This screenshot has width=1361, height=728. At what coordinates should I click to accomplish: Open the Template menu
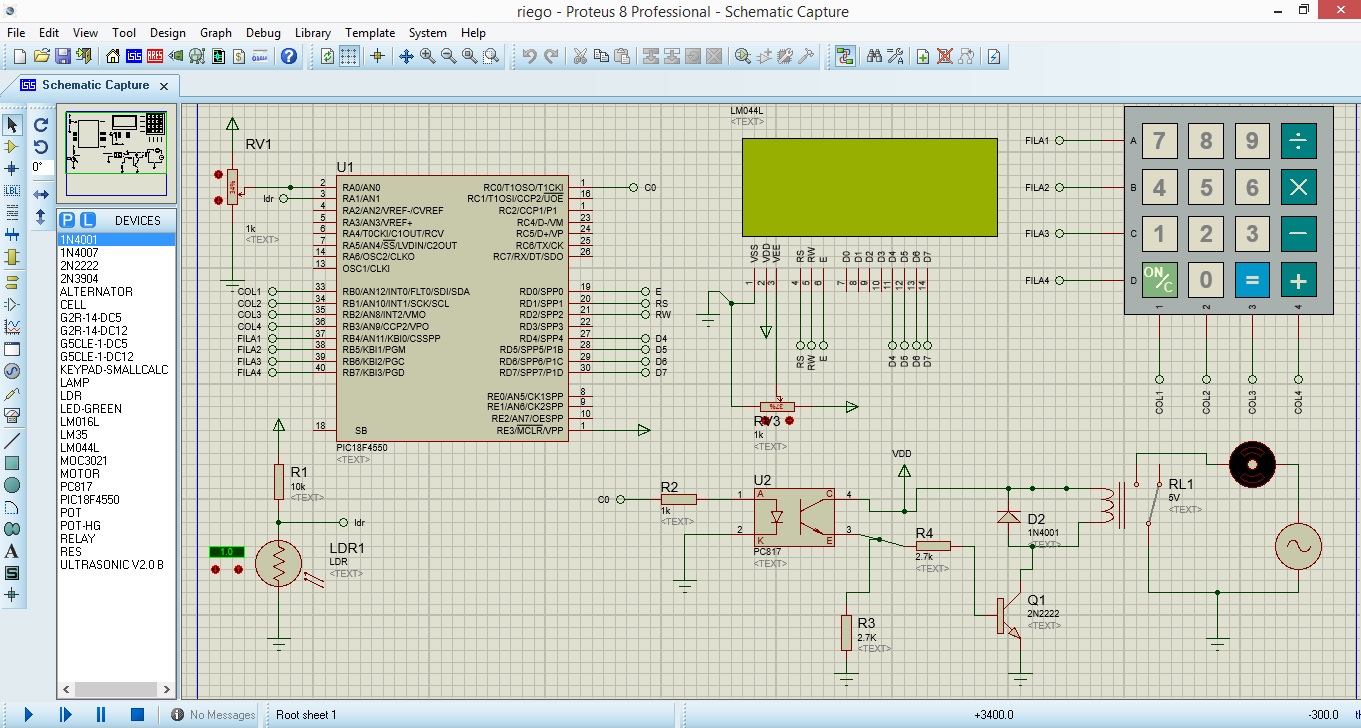pos(370,32)
